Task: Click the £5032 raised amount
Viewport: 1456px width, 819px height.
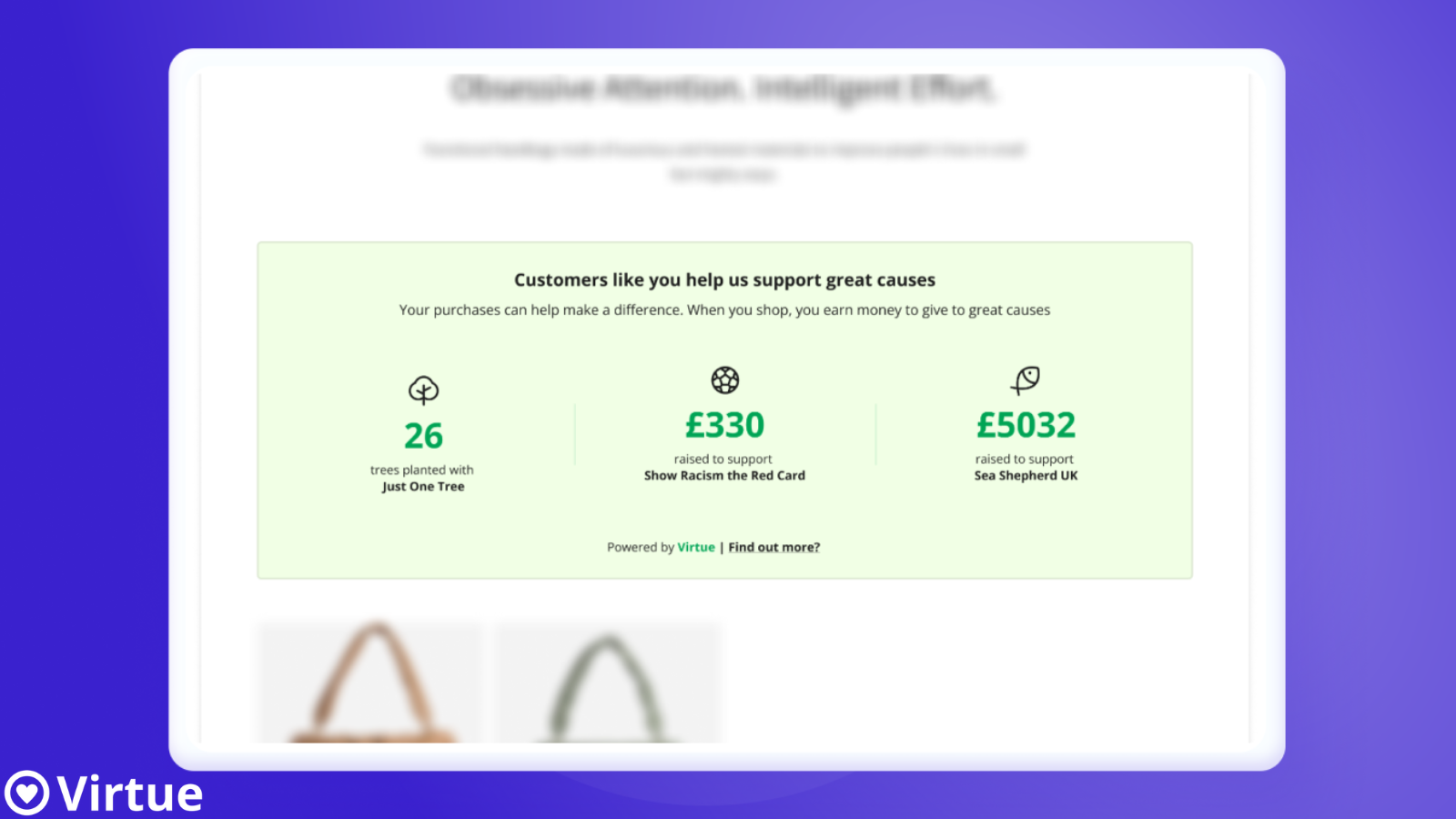Action: (1026, 425)
